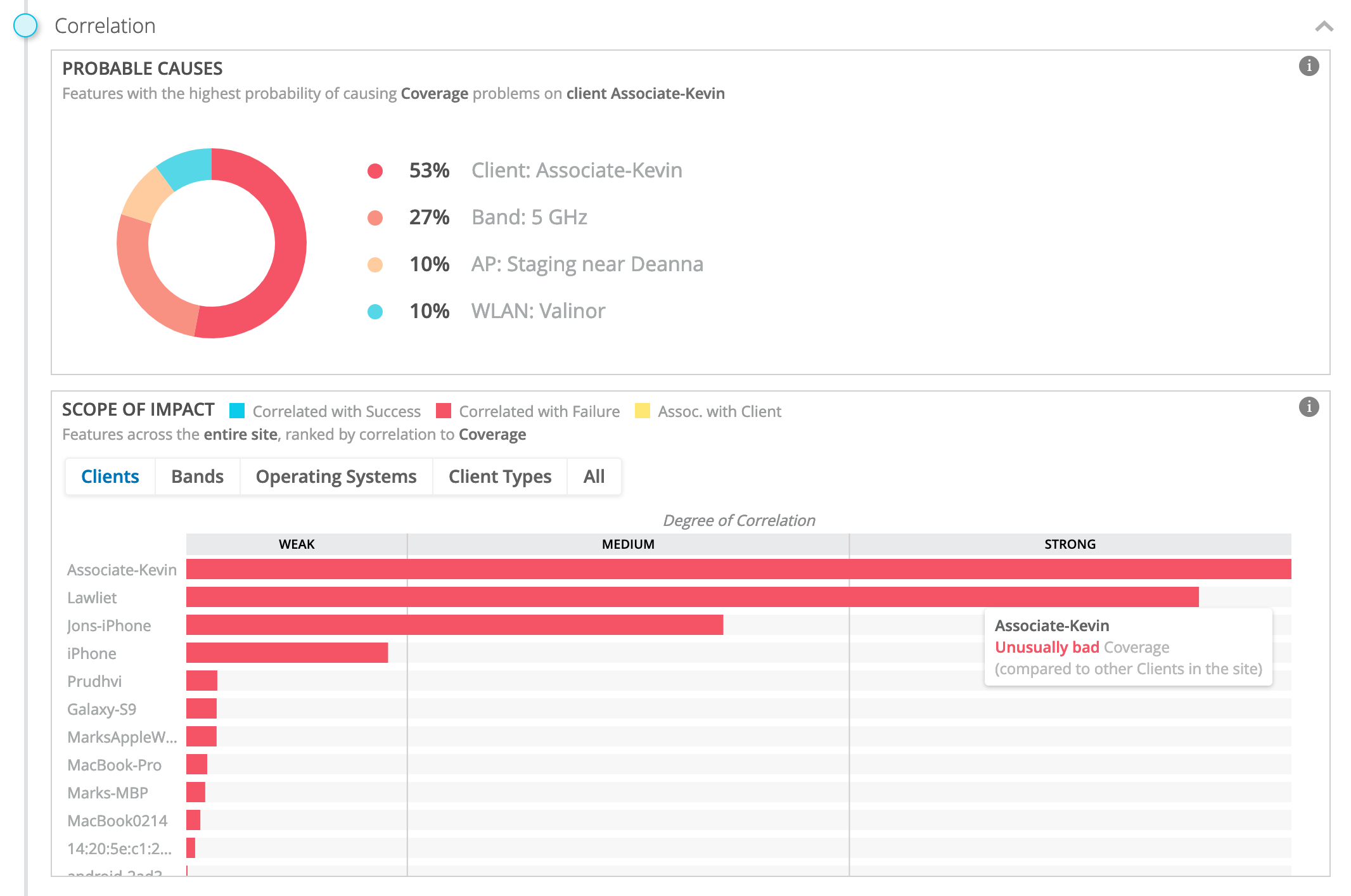Collapse the Correlation section chevron
The height and width of the screenshot is (896, 1351).
click(1324, 26)
